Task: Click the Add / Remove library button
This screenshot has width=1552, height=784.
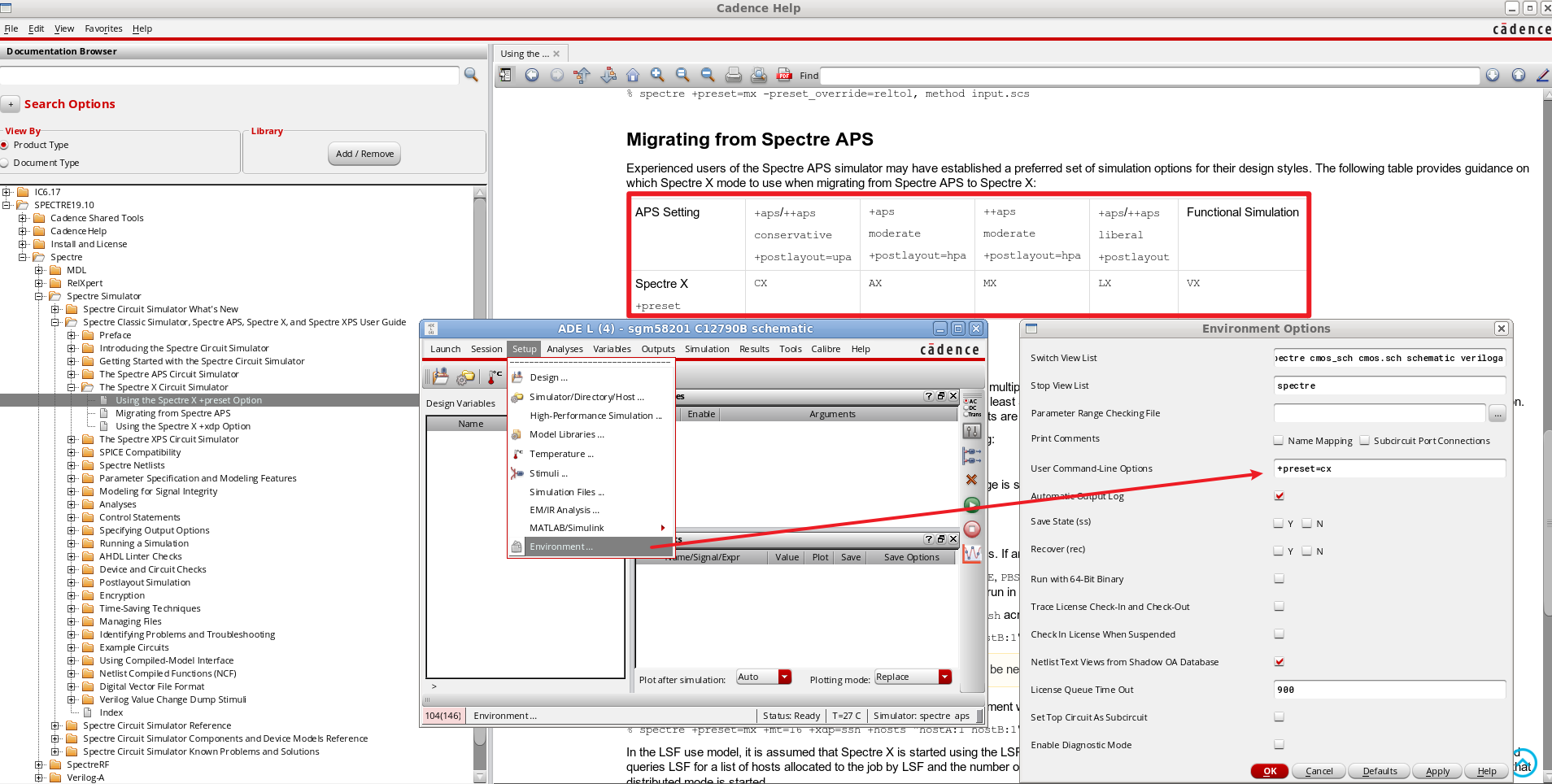Action: point(363,153)
